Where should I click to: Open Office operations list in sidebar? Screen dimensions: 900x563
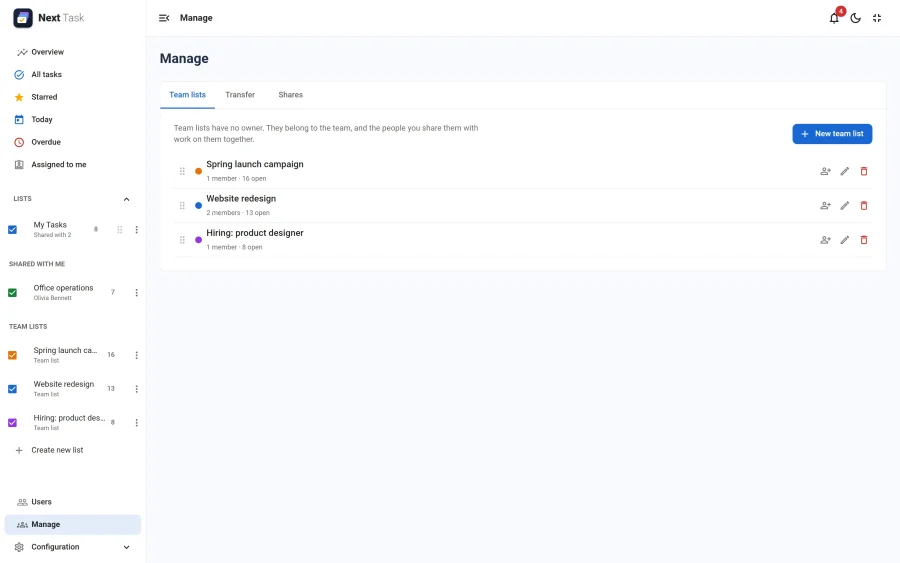pyautogui.click(x=63, y=288)
